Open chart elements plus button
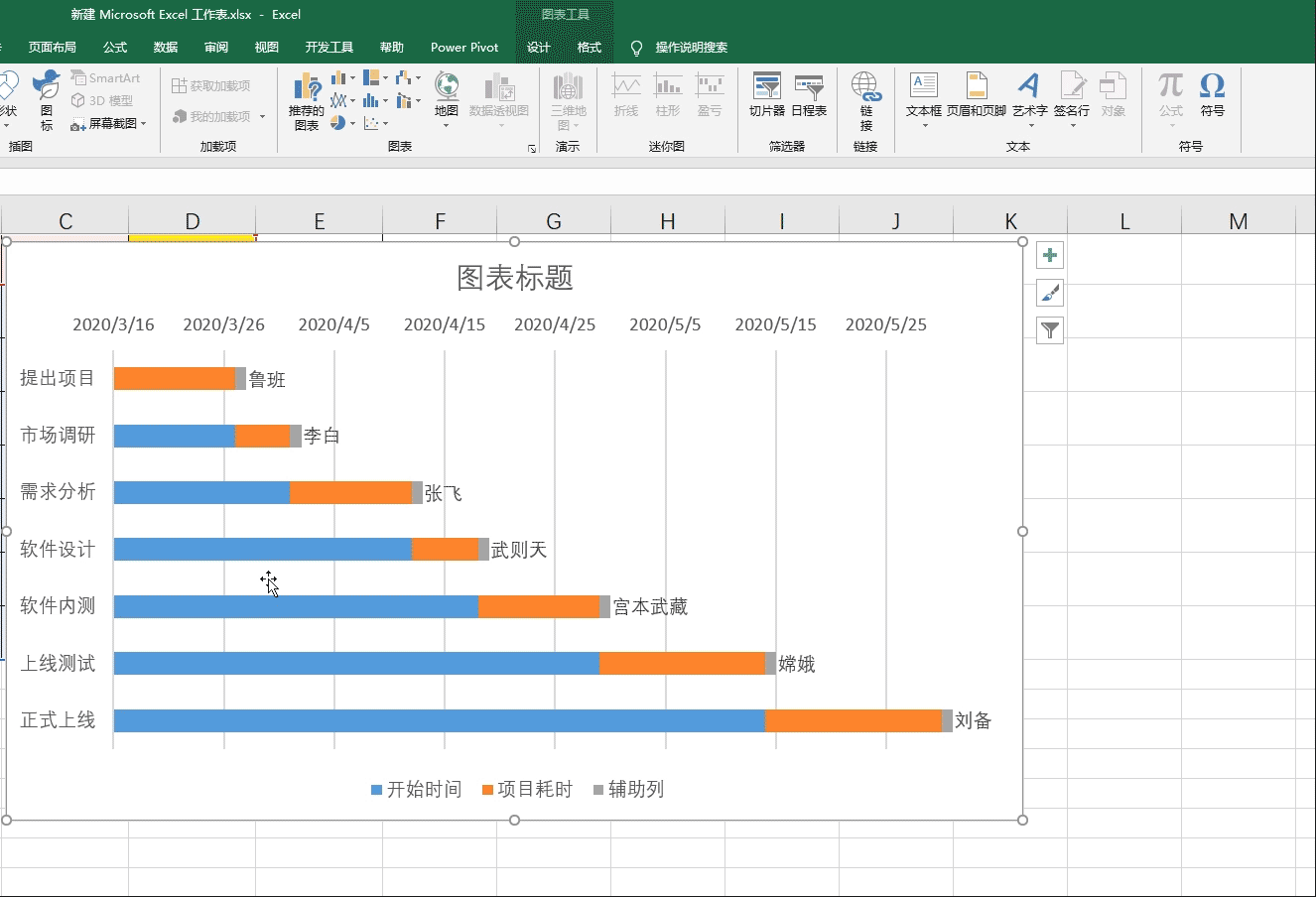 tap(1050, 256)
